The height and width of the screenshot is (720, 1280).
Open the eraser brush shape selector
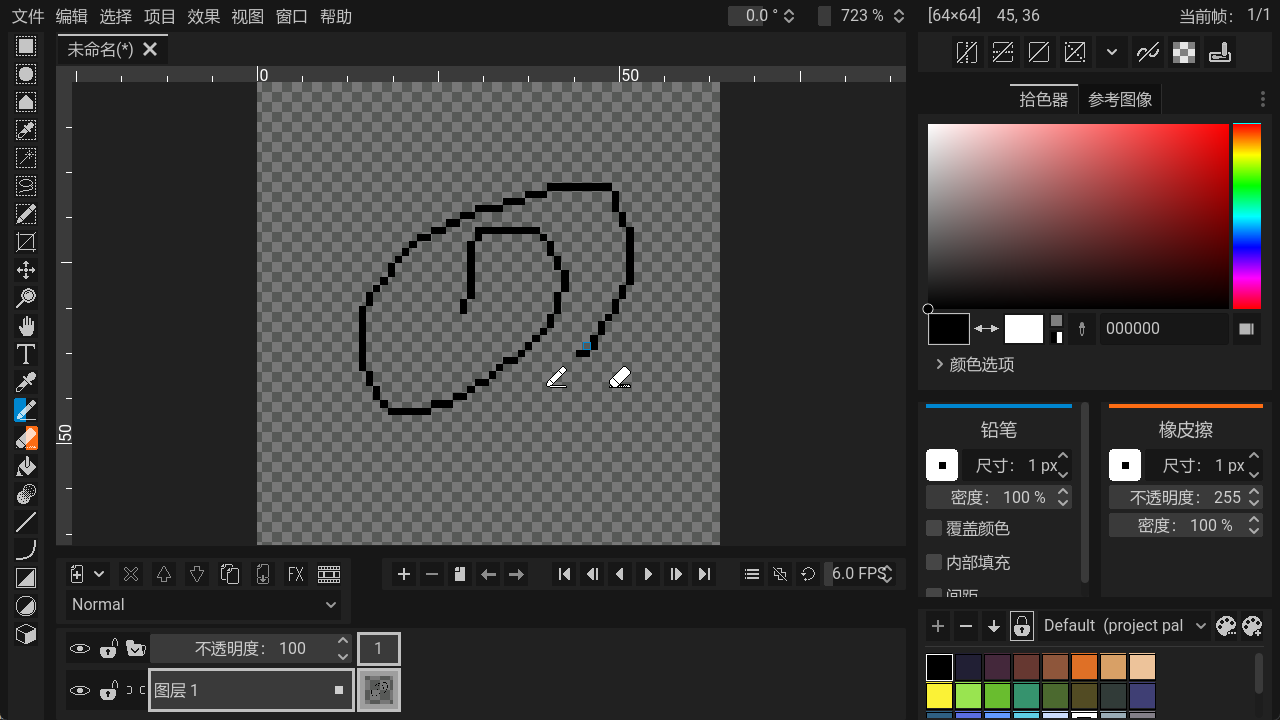[x=1125, y=465]
